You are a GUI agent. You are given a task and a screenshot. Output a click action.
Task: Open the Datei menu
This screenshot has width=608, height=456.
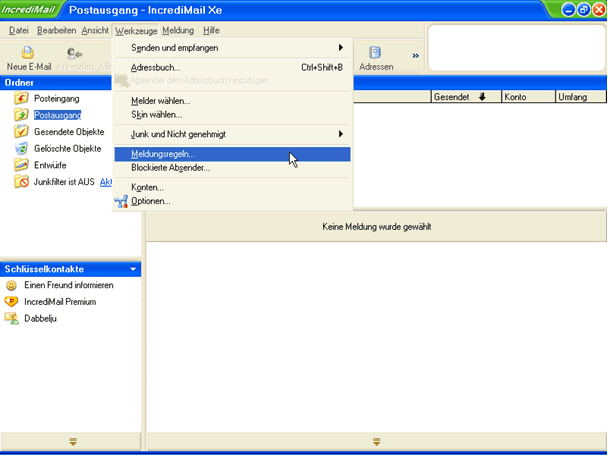[x=19, y=30]
